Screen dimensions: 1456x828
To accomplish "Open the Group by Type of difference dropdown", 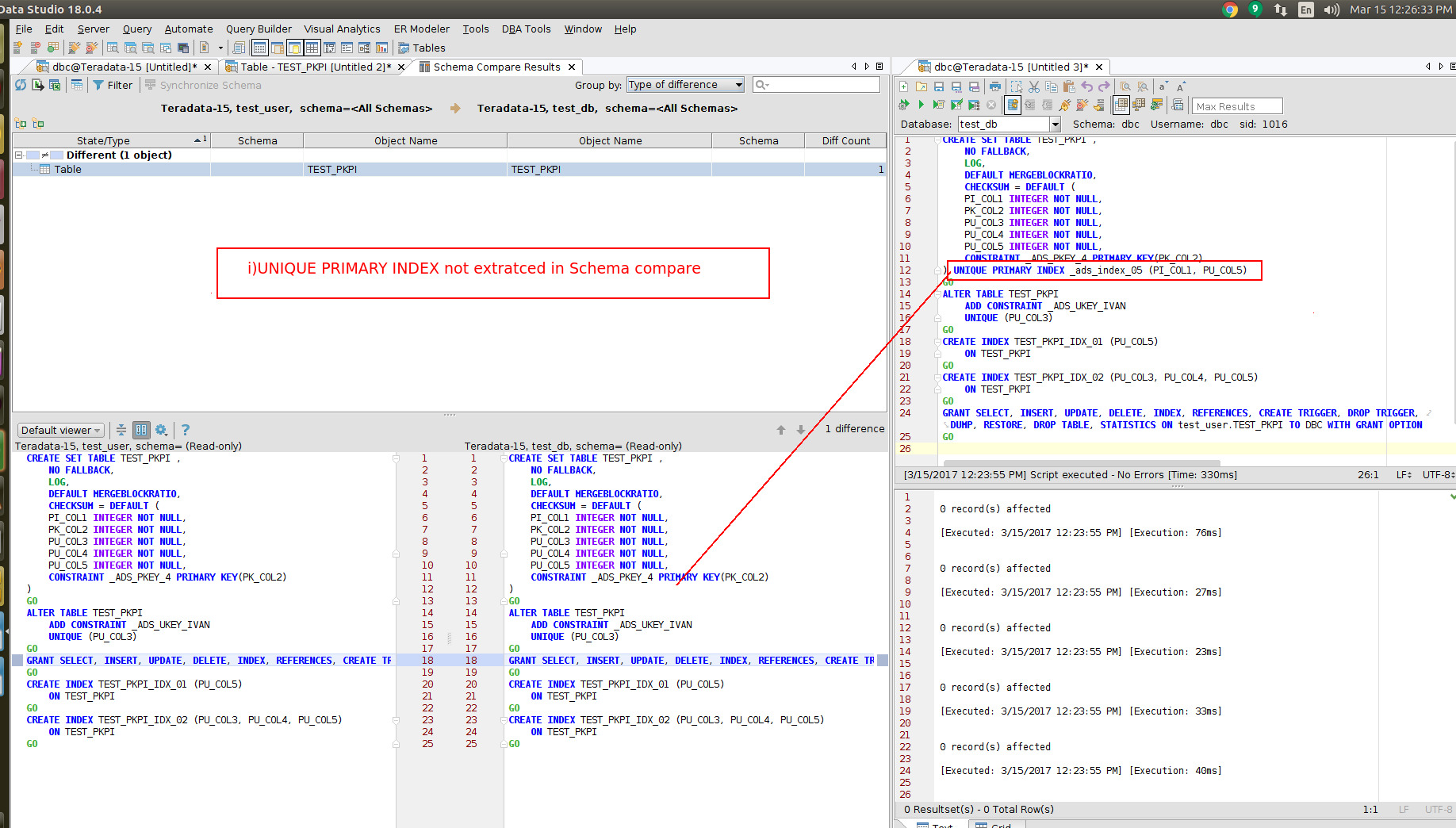I will (686, 85).
